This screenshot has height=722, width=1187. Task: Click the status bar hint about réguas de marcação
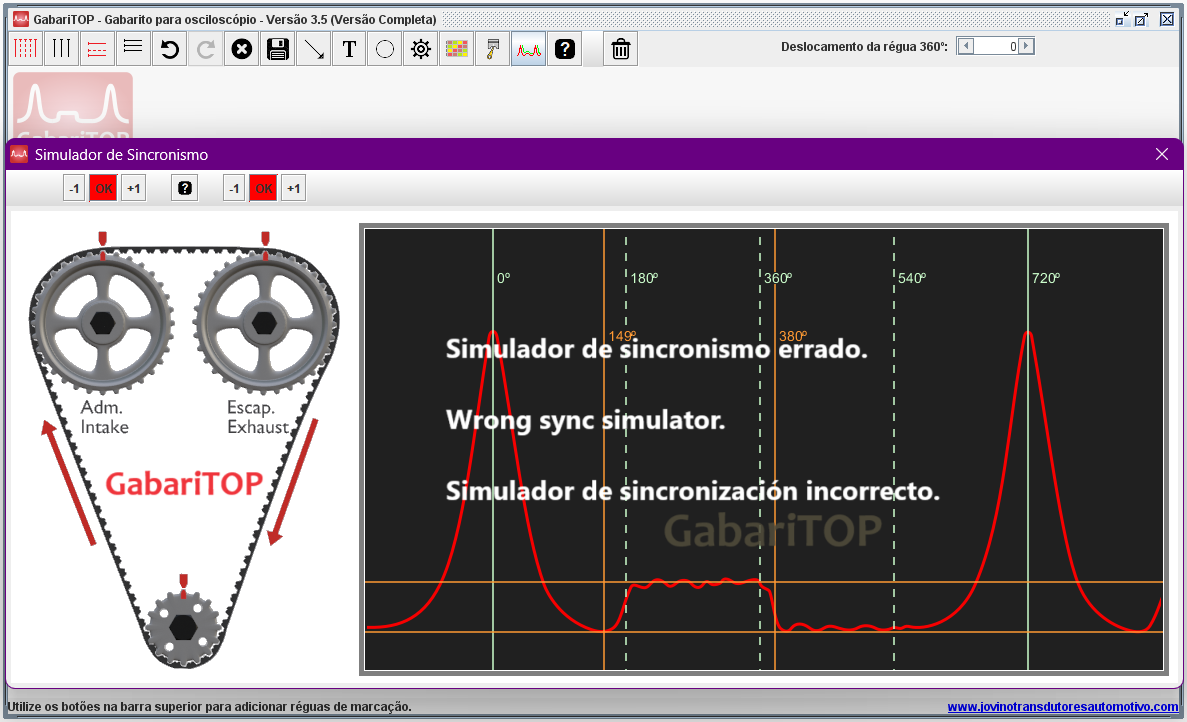[210, 707]
